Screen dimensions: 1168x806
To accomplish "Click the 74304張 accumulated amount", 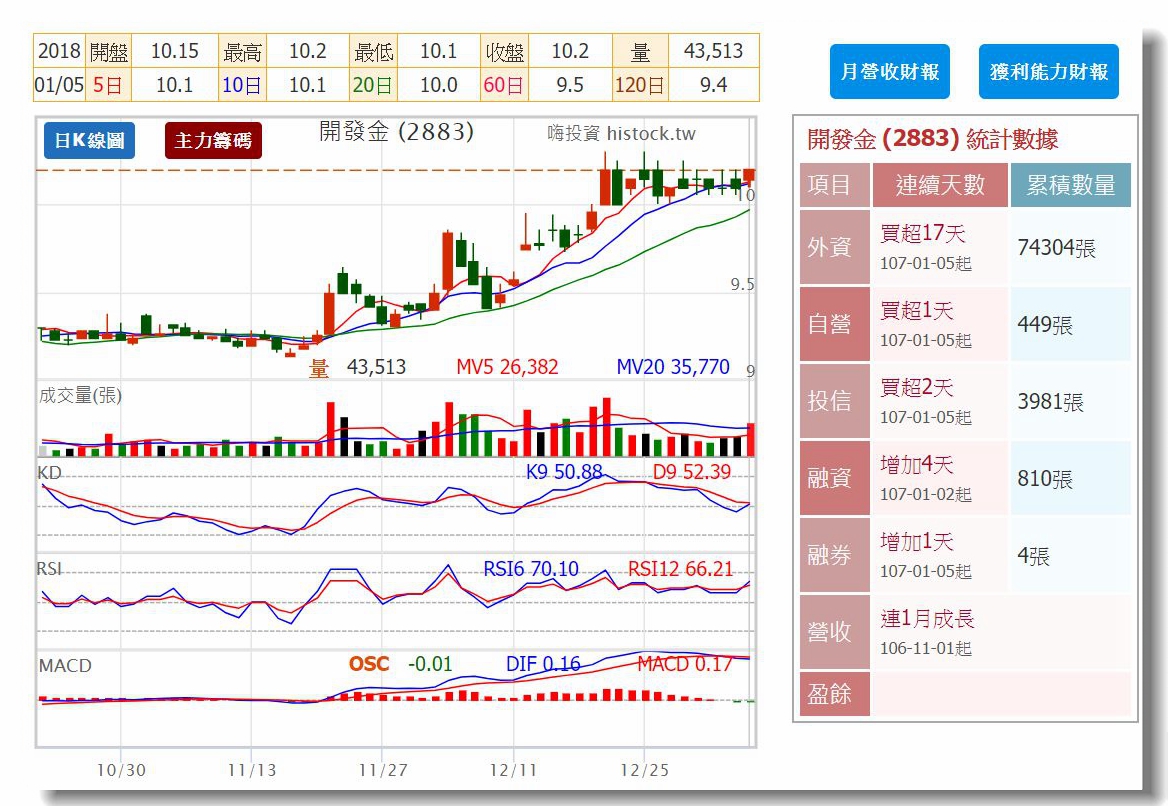I will [1056, 247].
